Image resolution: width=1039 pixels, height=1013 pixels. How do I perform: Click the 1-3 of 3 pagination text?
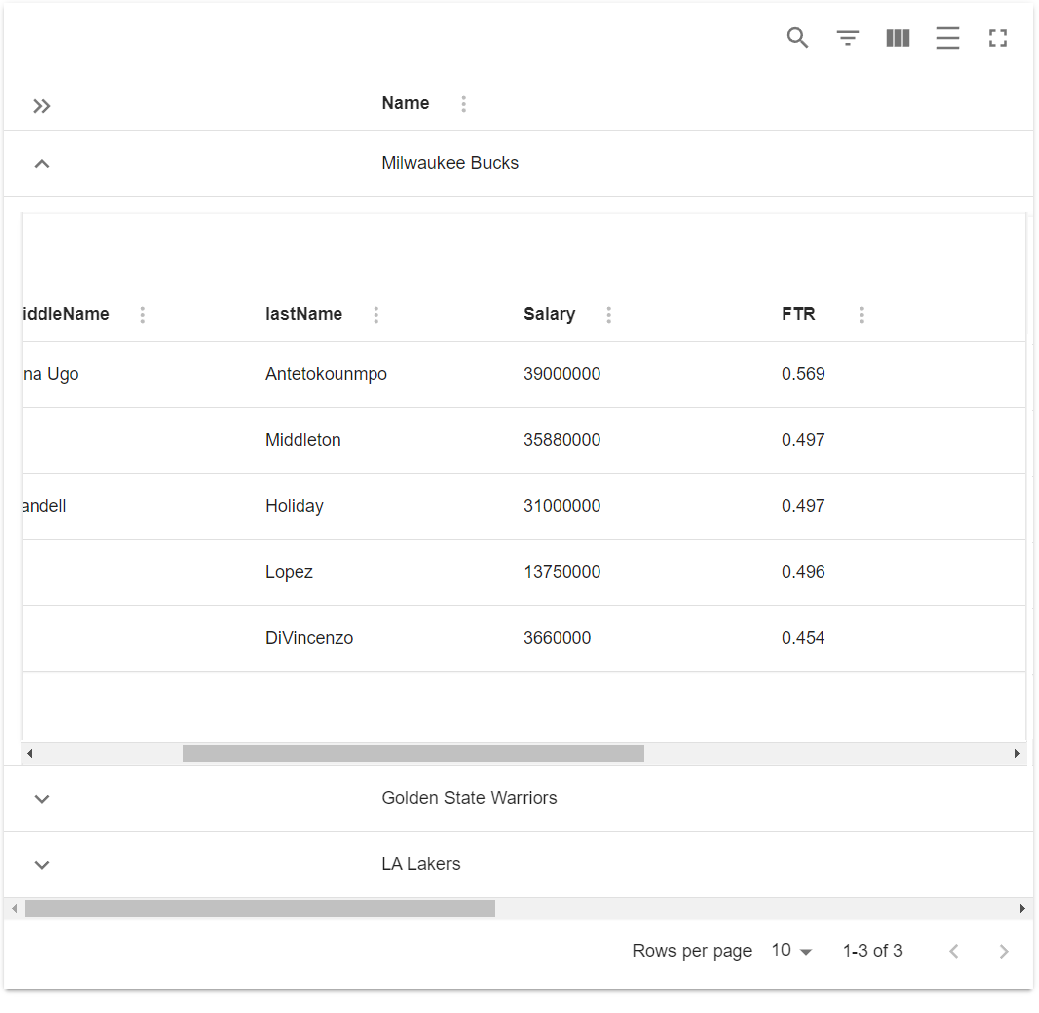tap(872, 951)
